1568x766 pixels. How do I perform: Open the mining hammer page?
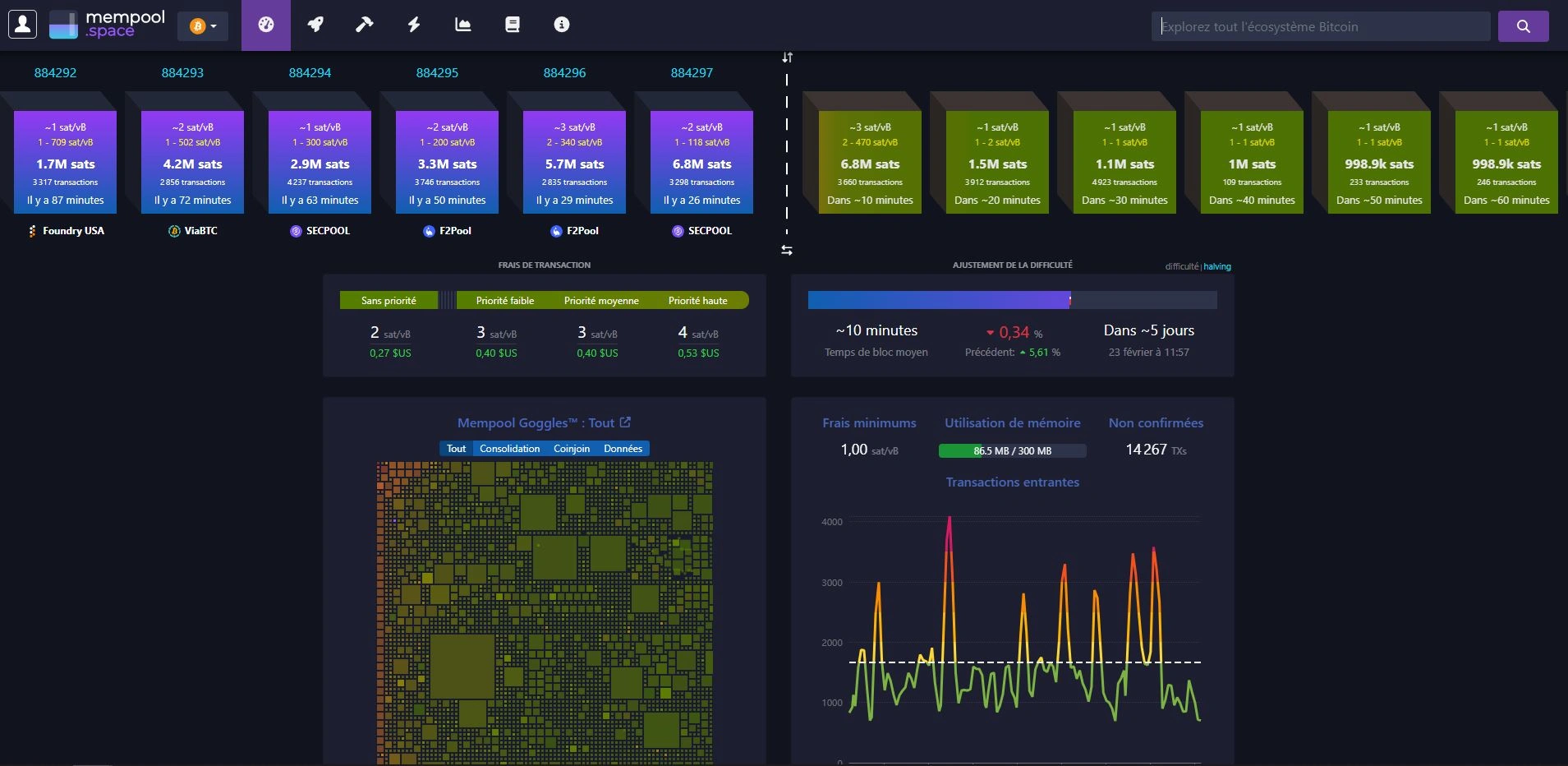(x=365, y=25)
